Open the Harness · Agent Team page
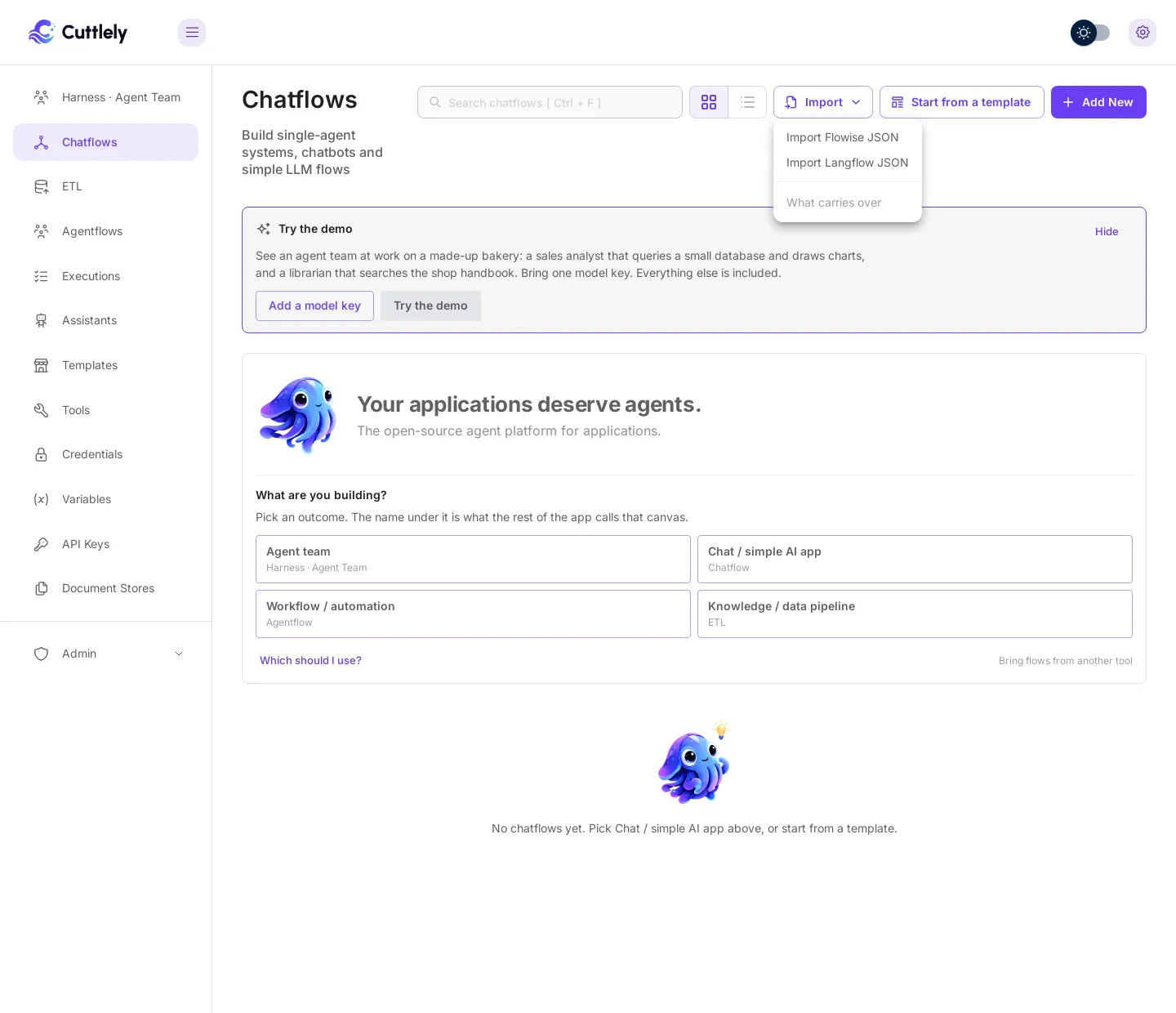This screenshot has width=1176, height=1013. (105, 97)
